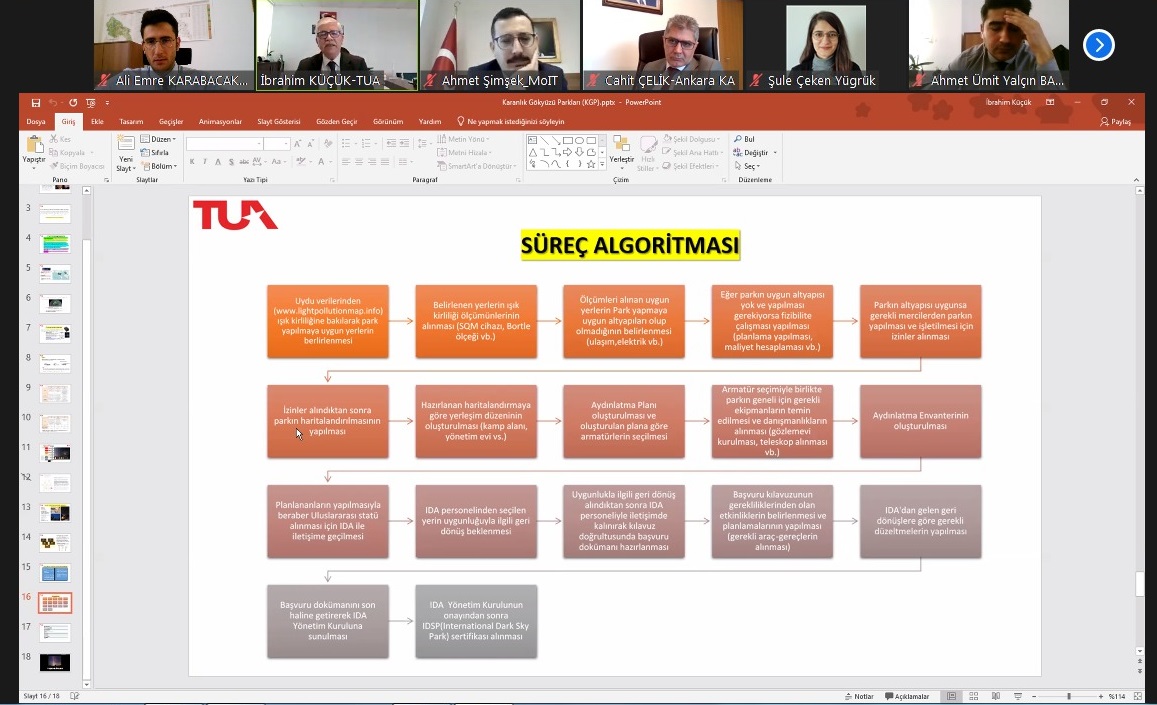Screen dimensions: 1157x705
Task: Click the Yeni Slayt (new slide) icon
Action: click(125, 145)
